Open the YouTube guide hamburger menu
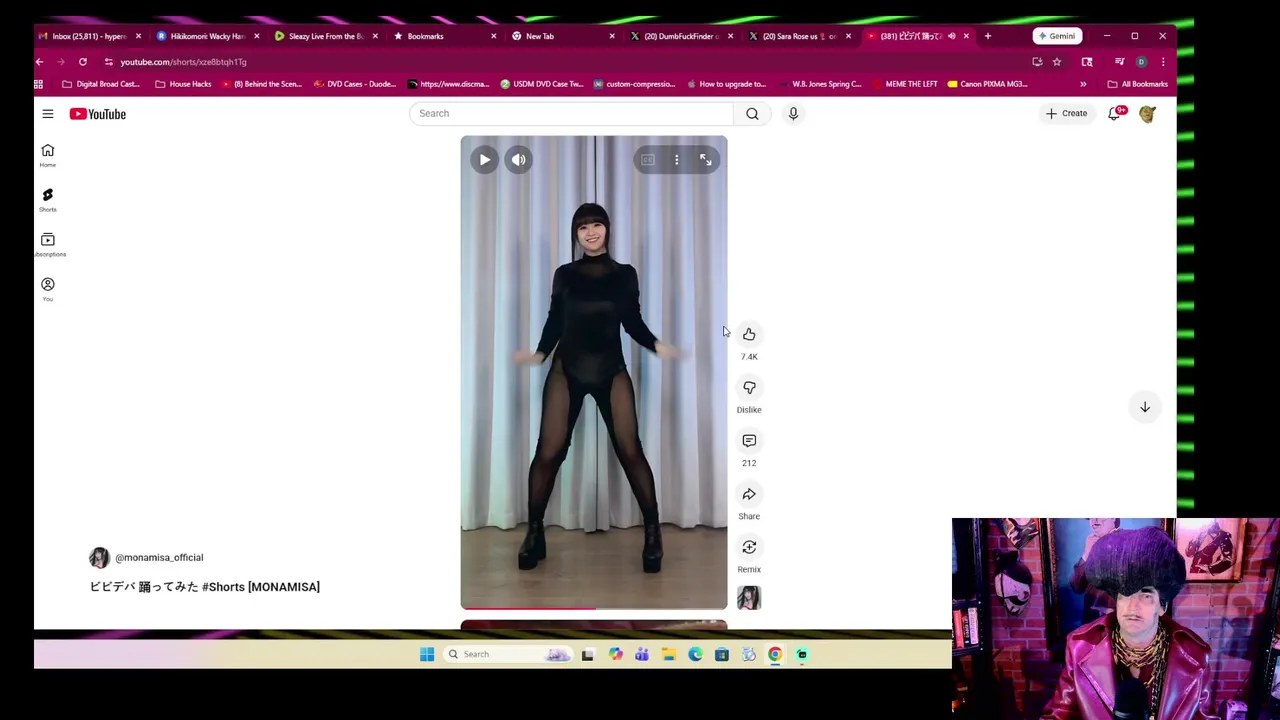The image size is (1280, 720). point(47,114)
